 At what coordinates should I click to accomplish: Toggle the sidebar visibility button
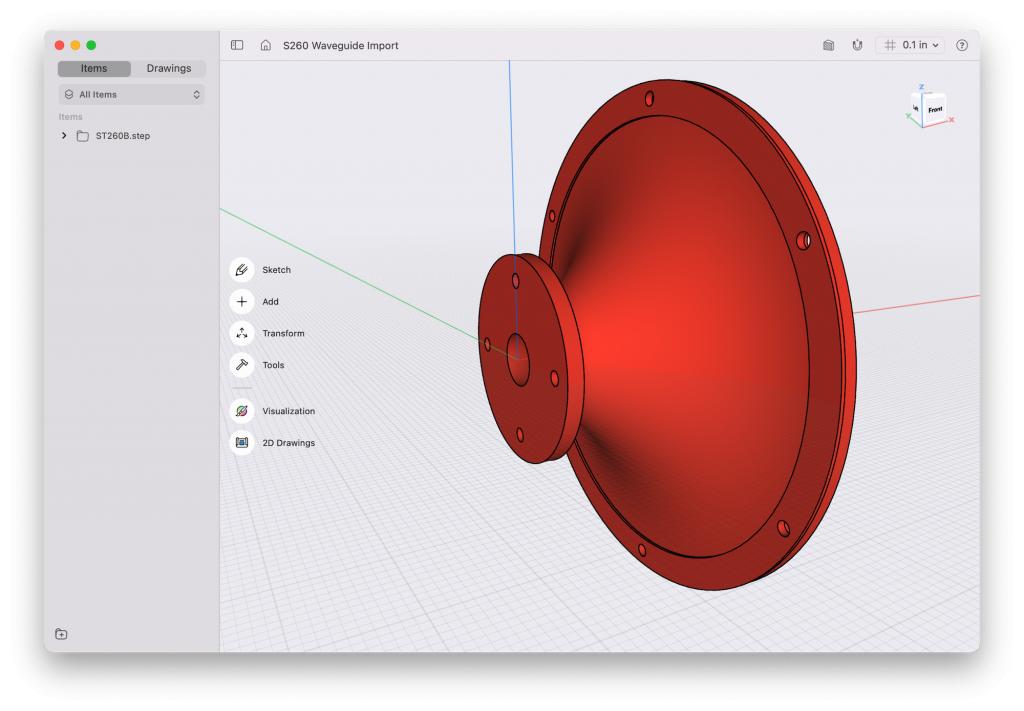tap(237, 45)
